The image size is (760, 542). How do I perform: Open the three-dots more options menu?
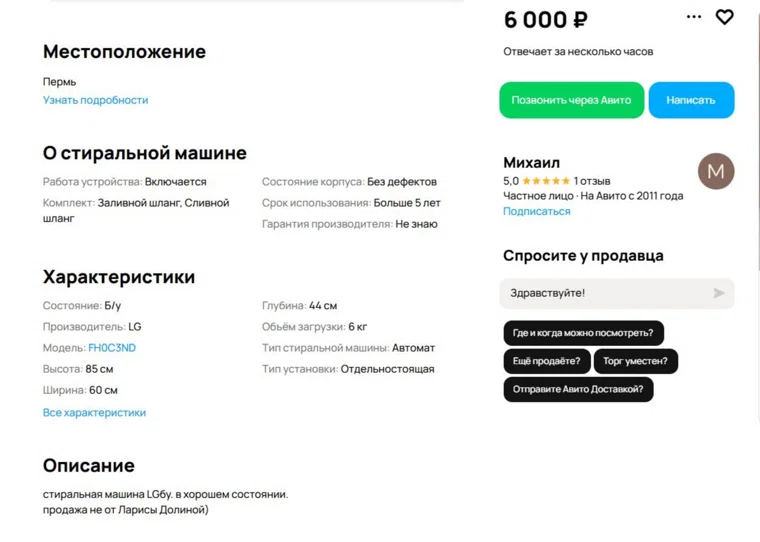694,17
